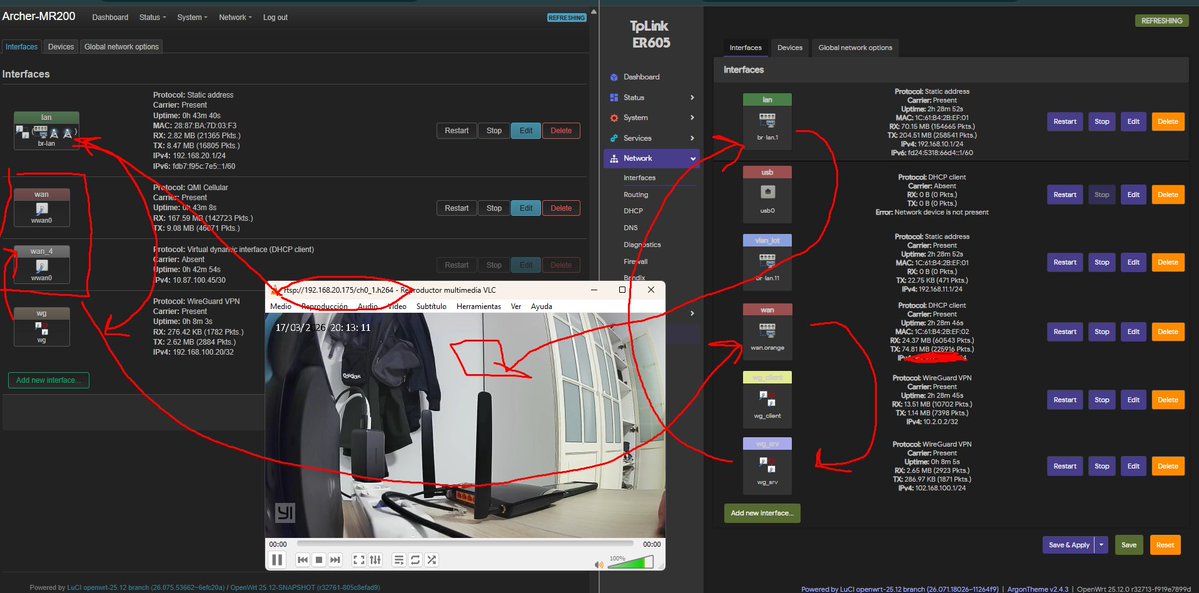Show the VLC playlist
The height and width of the screenshot is (593, 1199).
pyautogui.click(x=398, y=560)
